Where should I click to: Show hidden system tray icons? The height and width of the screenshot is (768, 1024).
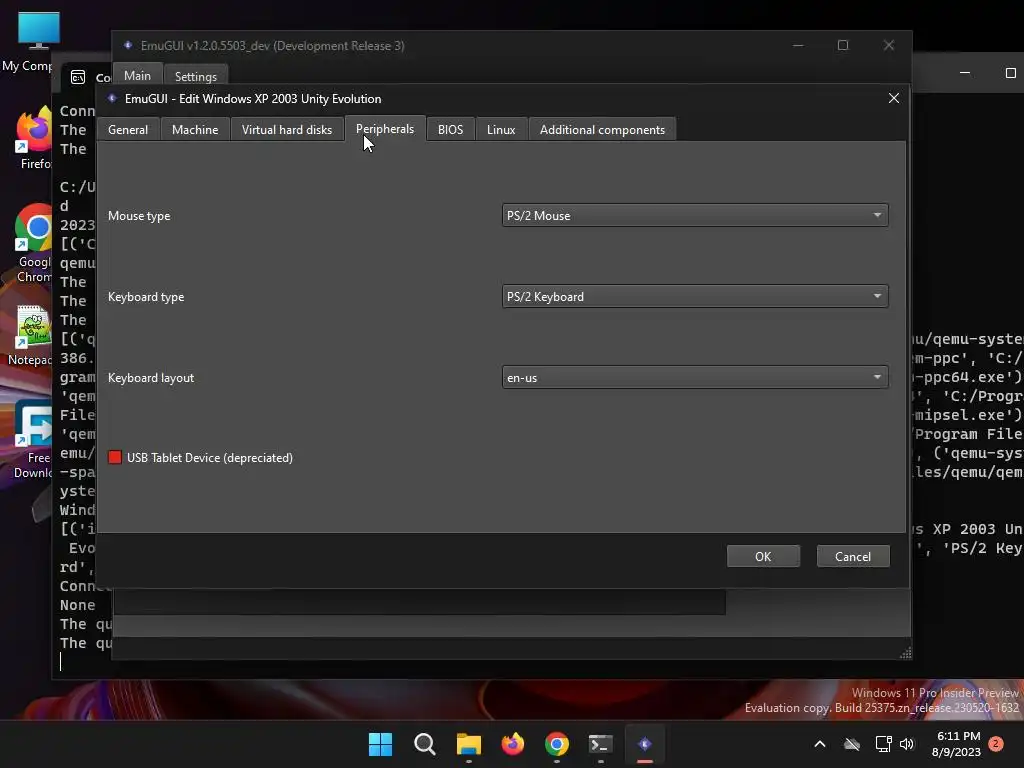coord(820,744)
